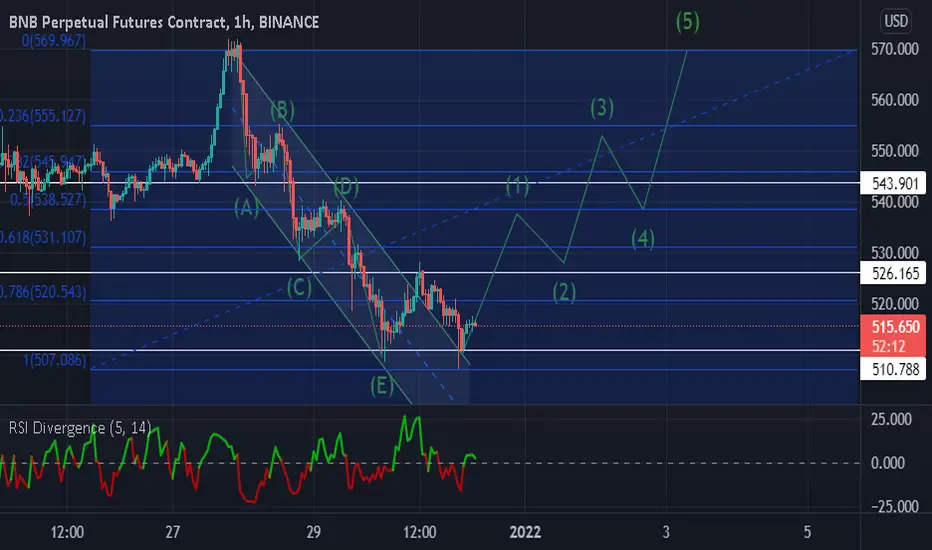
Task: Click the 560.000 price scale value
Action: tap(895, 100)
